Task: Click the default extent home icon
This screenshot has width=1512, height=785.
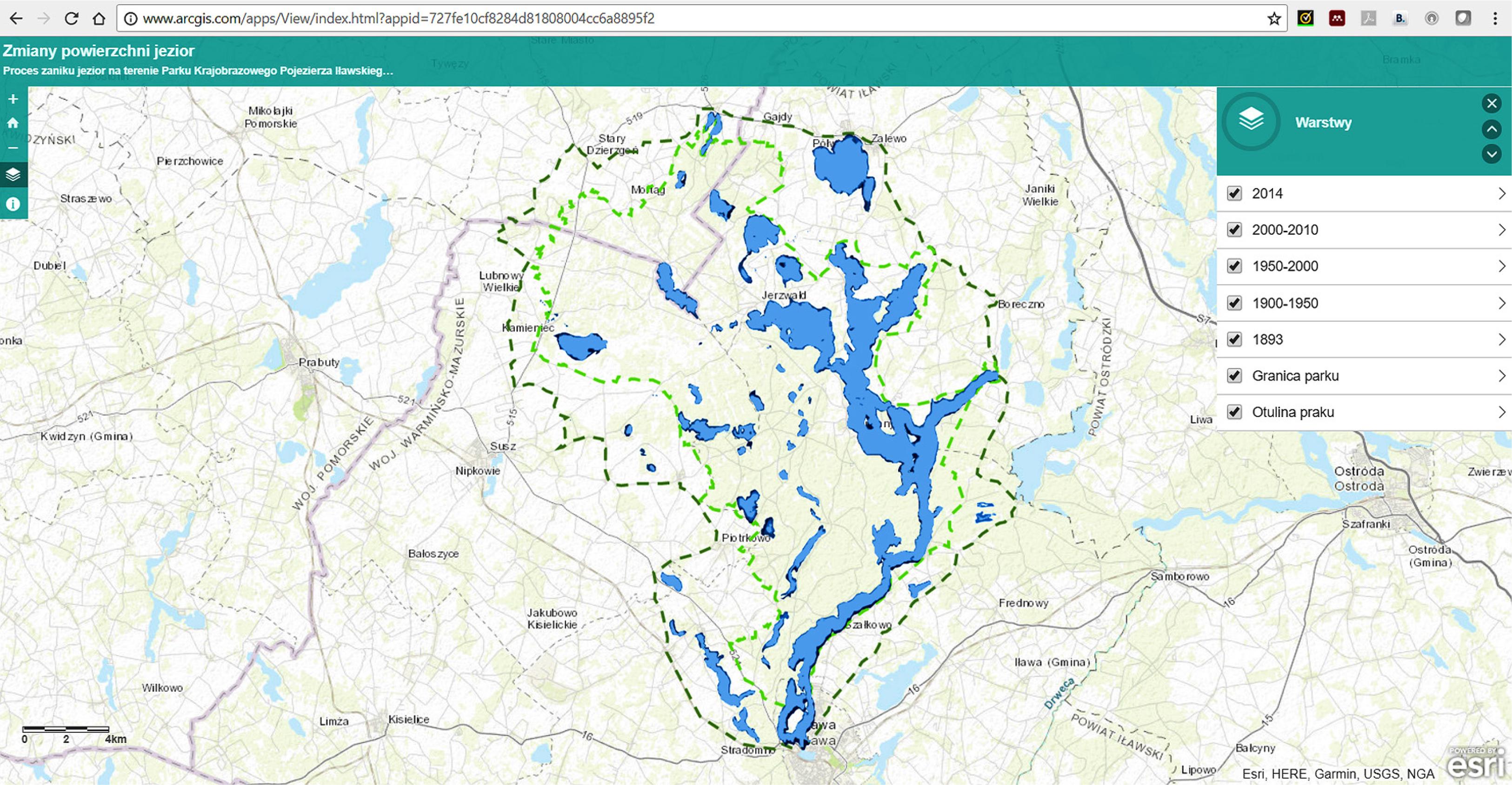Action: (13, 124)
